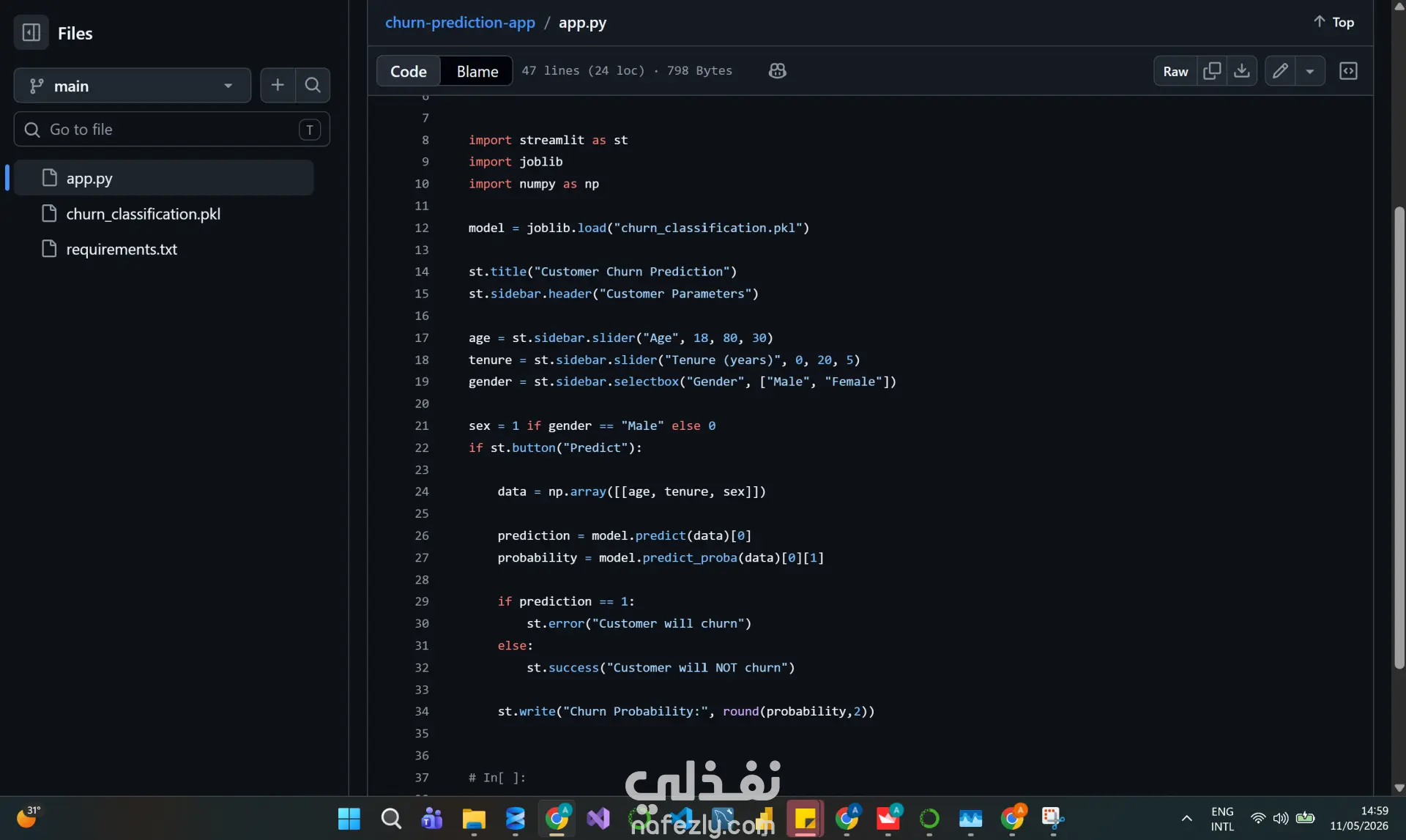
Task: Click the st.button("Predict") code line
Action: [555, 447]
